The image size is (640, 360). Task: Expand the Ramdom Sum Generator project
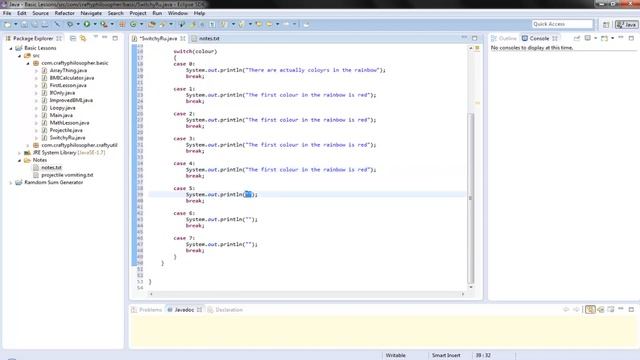pos(11,182)
